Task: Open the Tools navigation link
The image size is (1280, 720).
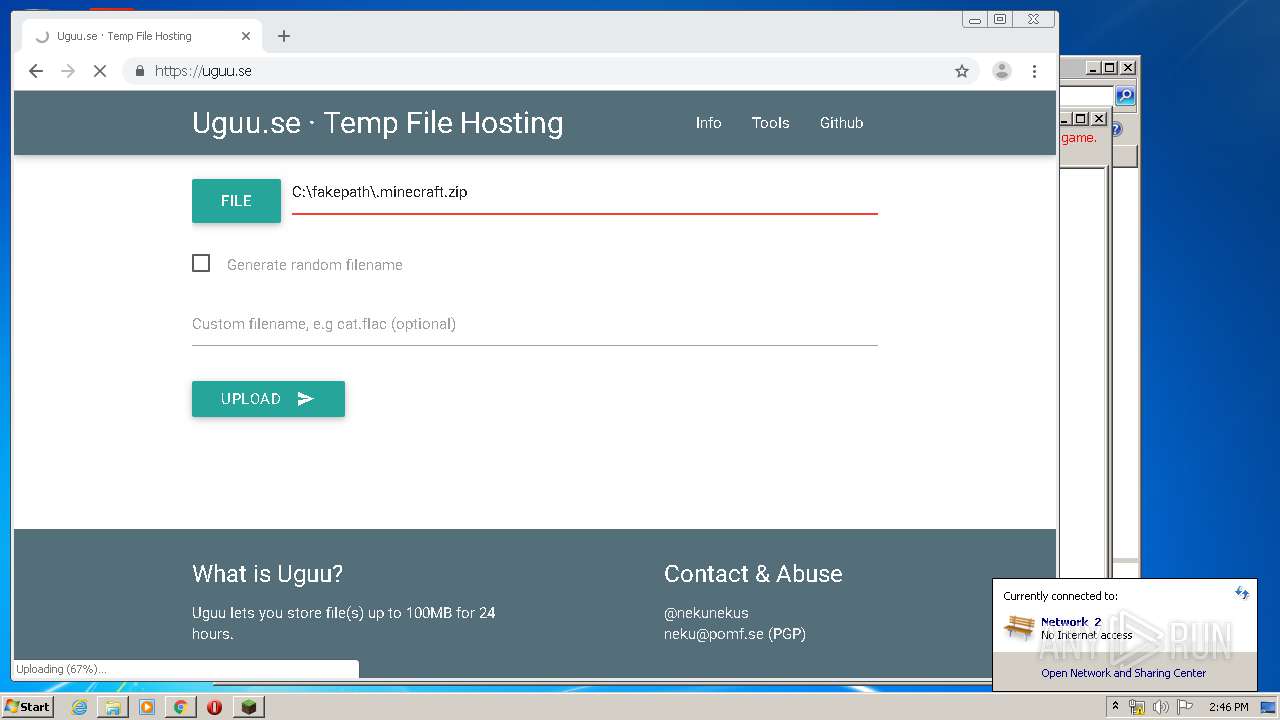Action: click(x=771, y=123)
